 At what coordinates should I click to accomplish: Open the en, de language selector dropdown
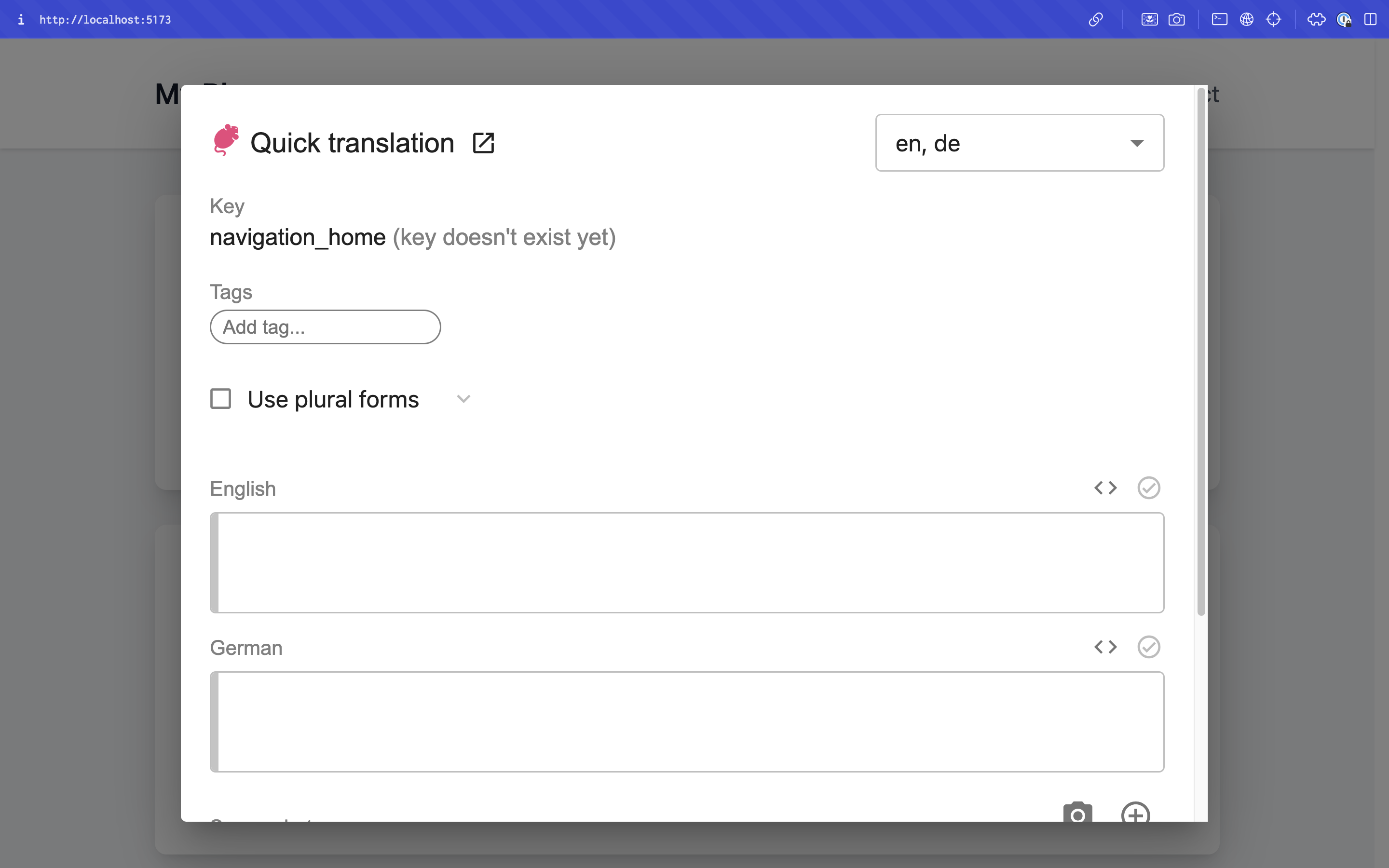coord(1019,143)
